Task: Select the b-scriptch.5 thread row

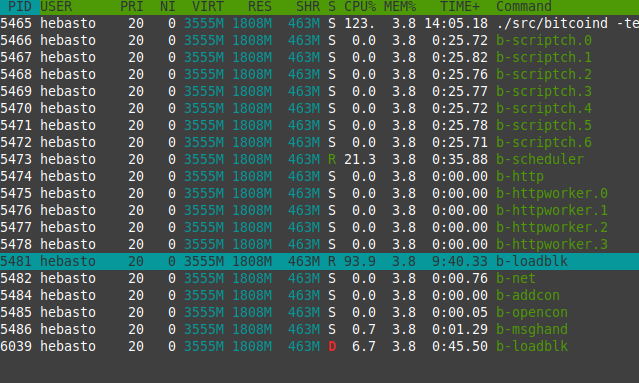Action: coord(320,125)
